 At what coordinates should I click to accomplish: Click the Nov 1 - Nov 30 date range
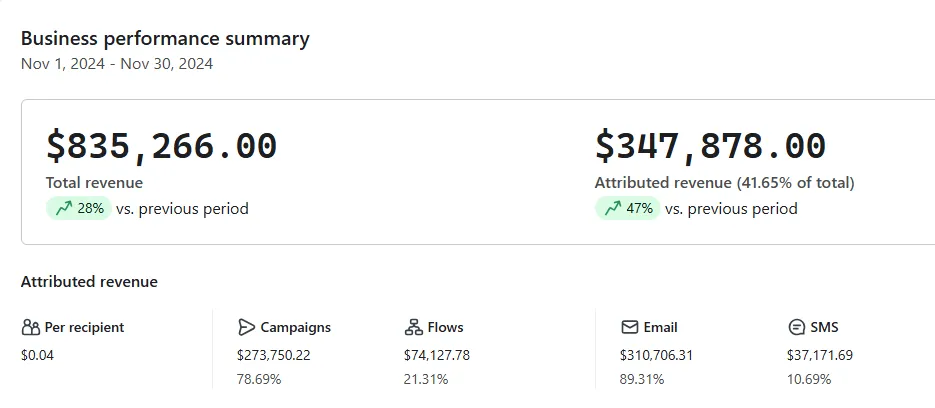click(x=117, y=64)
